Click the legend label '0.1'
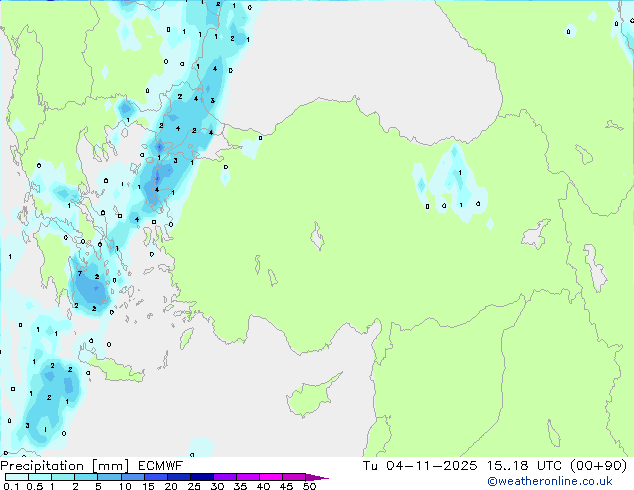Image resolution: width=634 pixels, height=490 pixels. (x=11, y=486)
